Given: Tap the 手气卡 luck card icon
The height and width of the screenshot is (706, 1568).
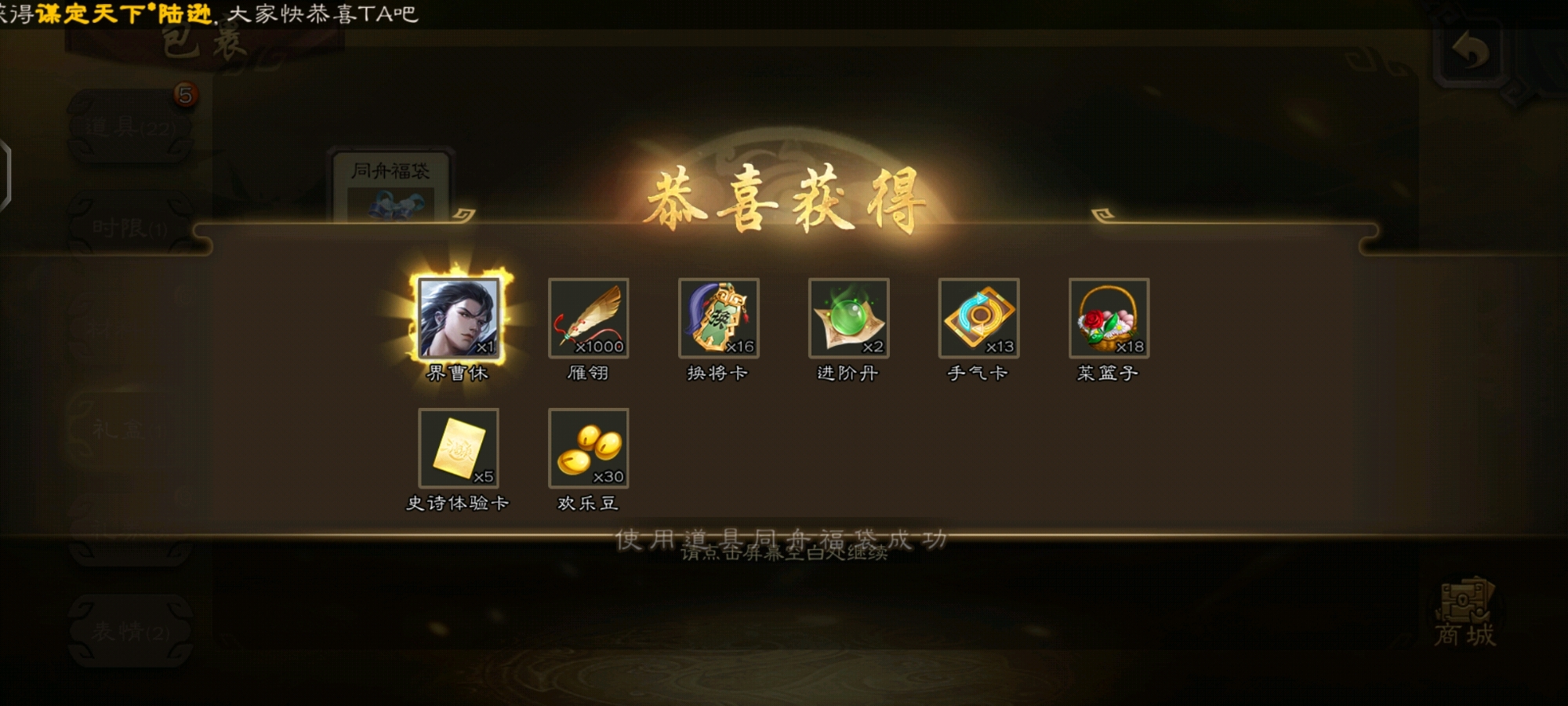Looking at the screenshot, I should pos(979,318).
